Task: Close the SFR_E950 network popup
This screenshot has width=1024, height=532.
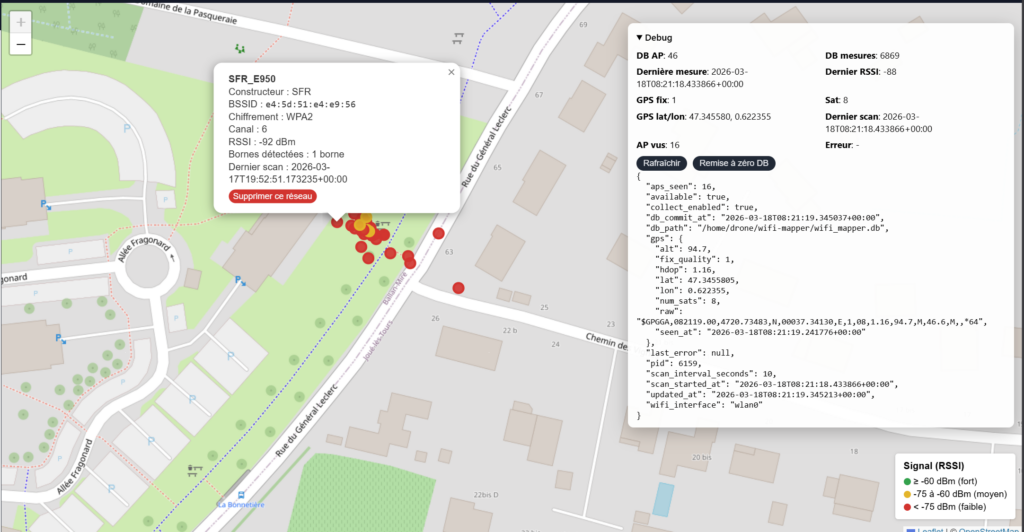Action: click(x=451, y=72)
